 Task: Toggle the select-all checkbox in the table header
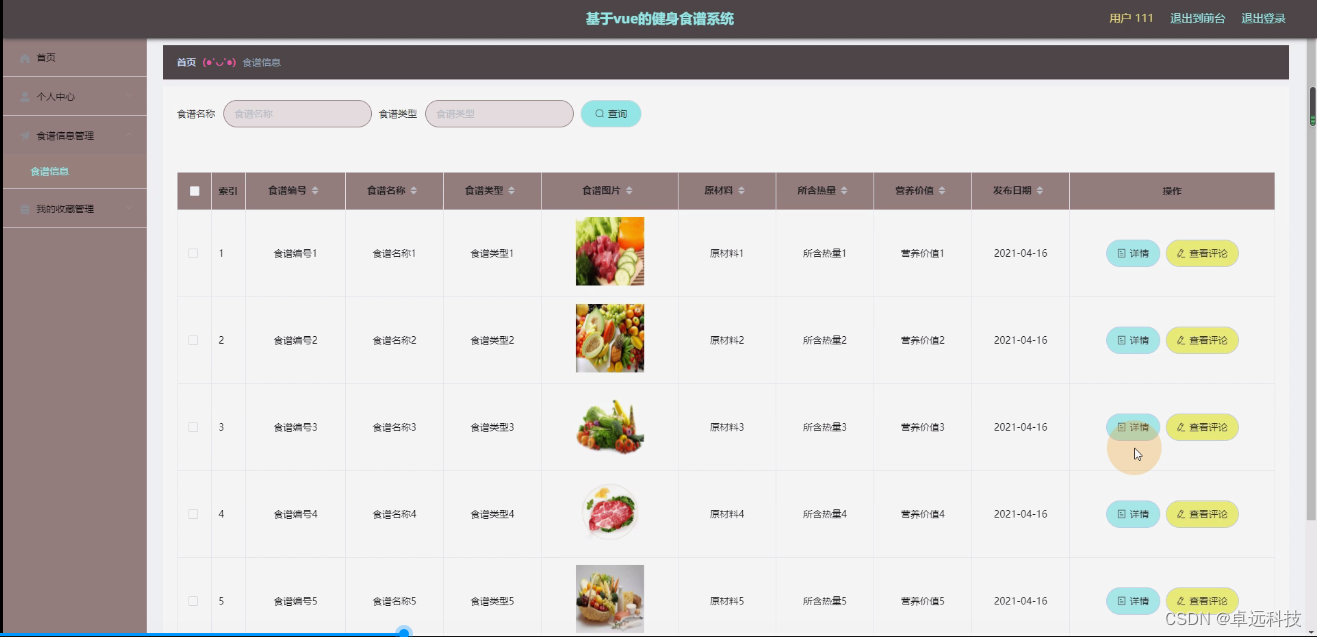(x=194, y=189)
